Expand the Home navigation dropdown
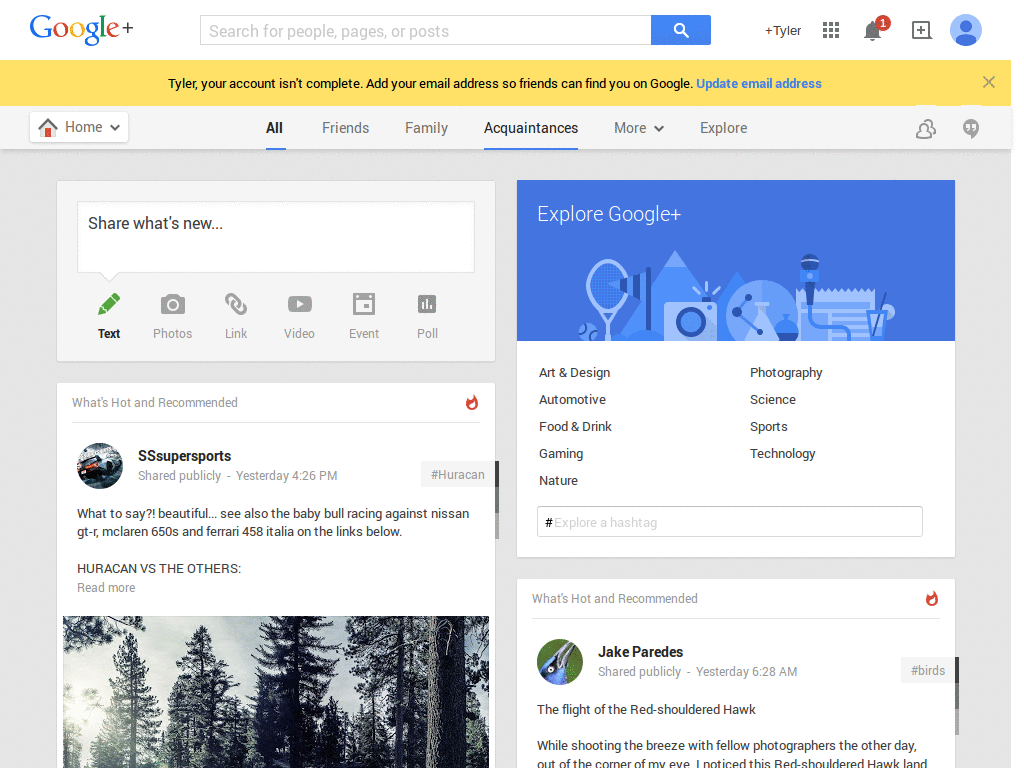 79,127
